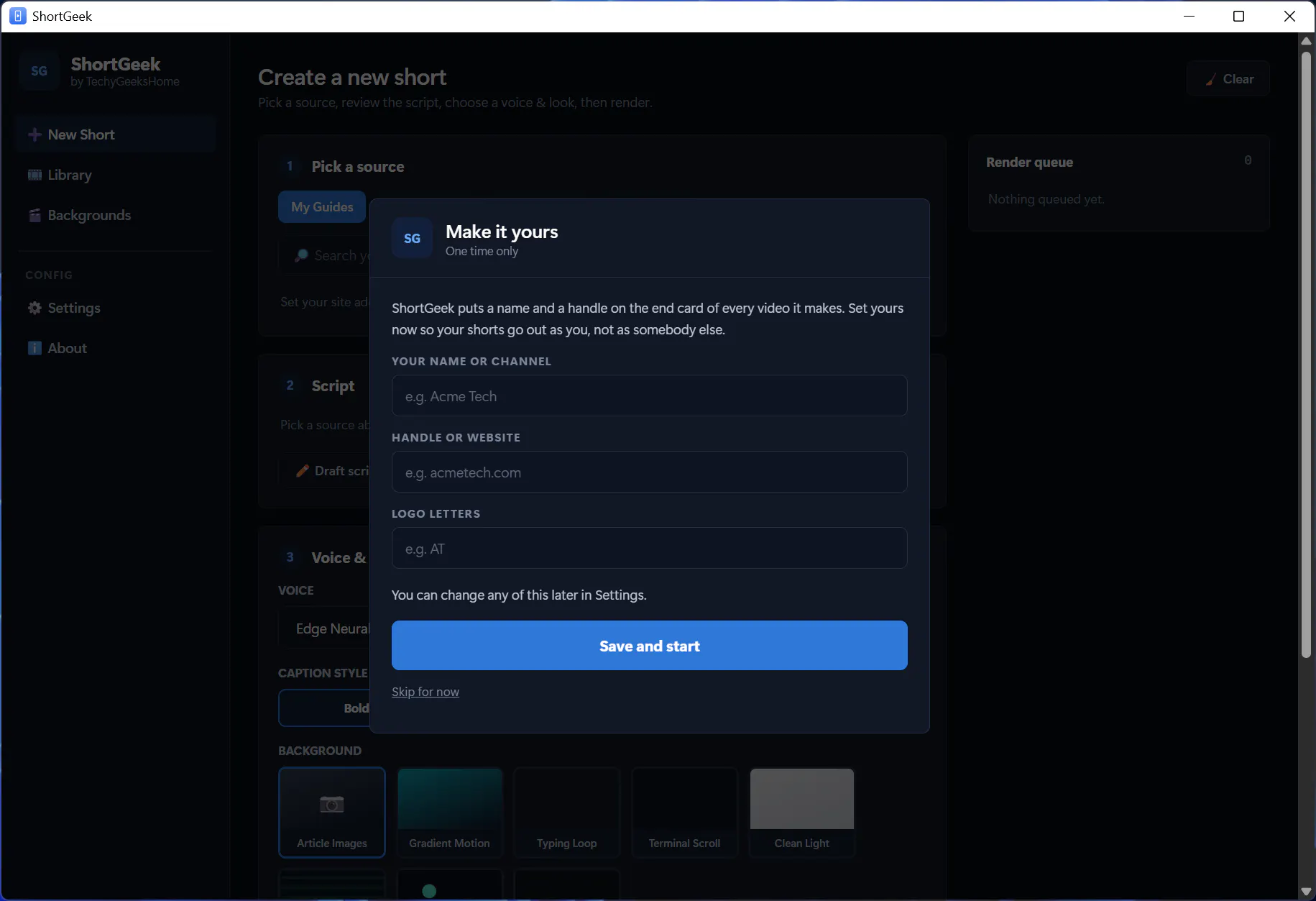Screen dimensions: 1316x901
Task: Choose the Gradient Motion background
Action: pos(449,813)
